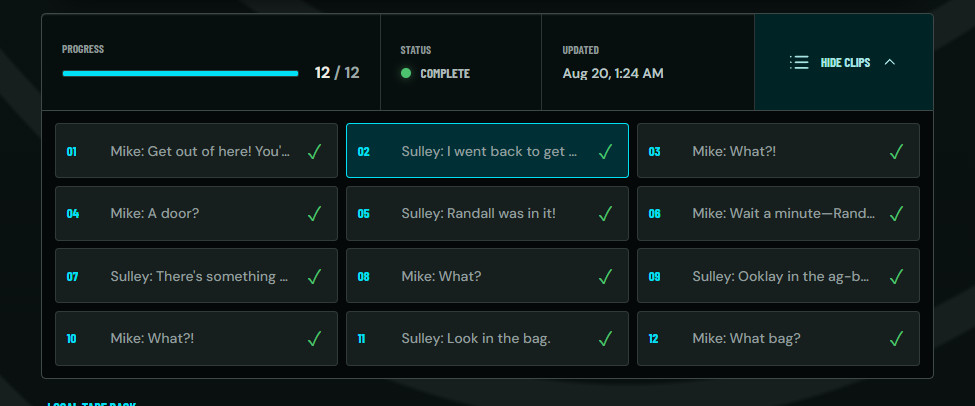Click the green checkmark on clip 09
Viewport: 975px width, 406px height.
(896, 276)
